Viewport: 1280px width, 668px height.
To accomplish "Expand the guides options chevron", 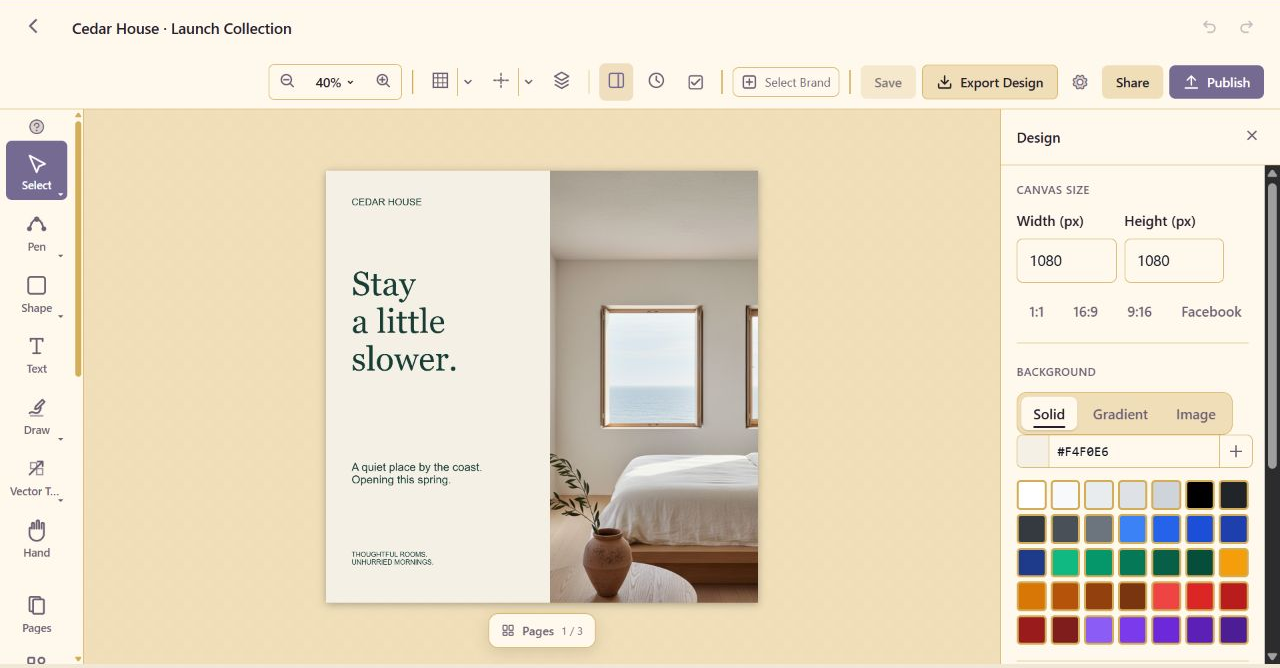I will coord(529,82).
